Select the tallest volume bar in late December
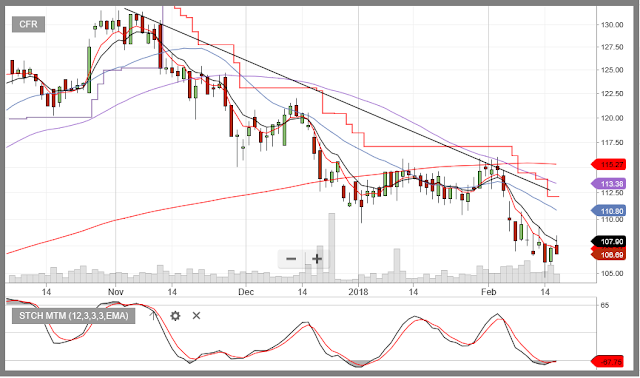Screen dimensions: 640x378 pos(331,247)
